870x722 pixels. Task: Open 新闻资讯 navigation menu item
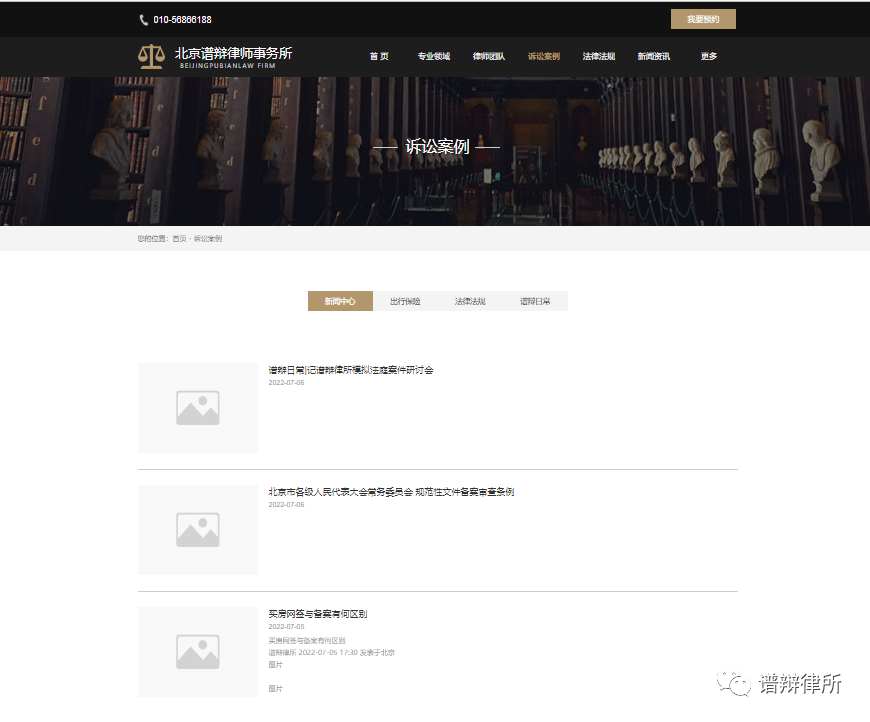(654, 57)
